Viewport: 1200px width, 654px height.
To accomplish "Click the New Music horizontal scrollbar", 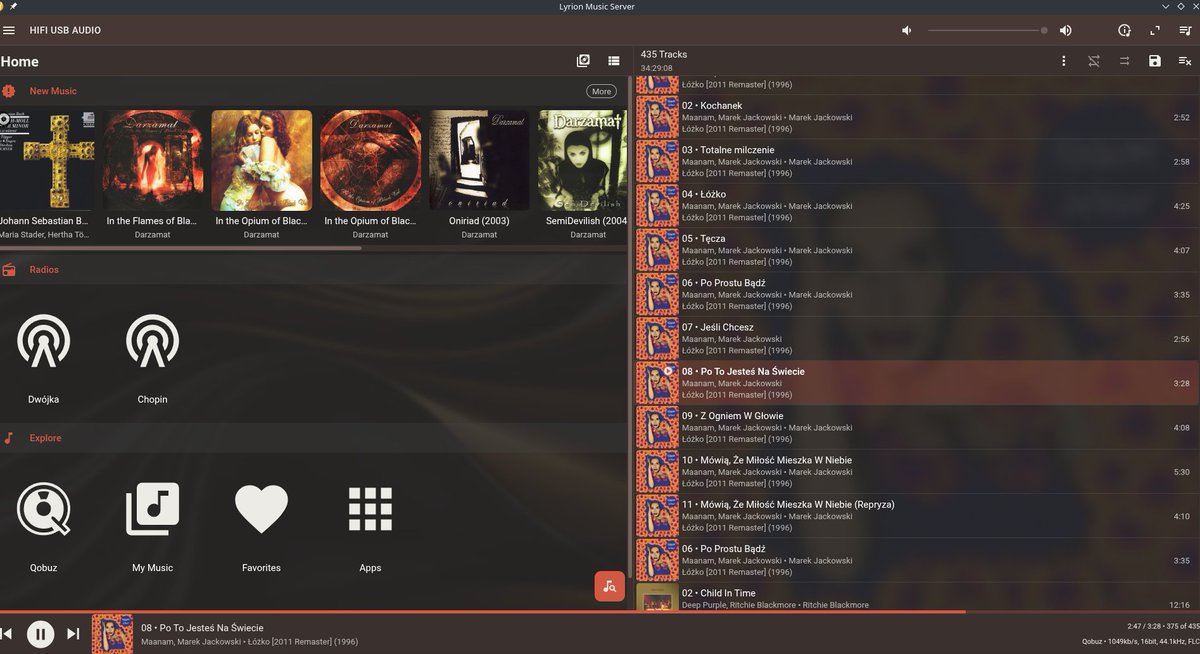I will click(x=180, y=247).
